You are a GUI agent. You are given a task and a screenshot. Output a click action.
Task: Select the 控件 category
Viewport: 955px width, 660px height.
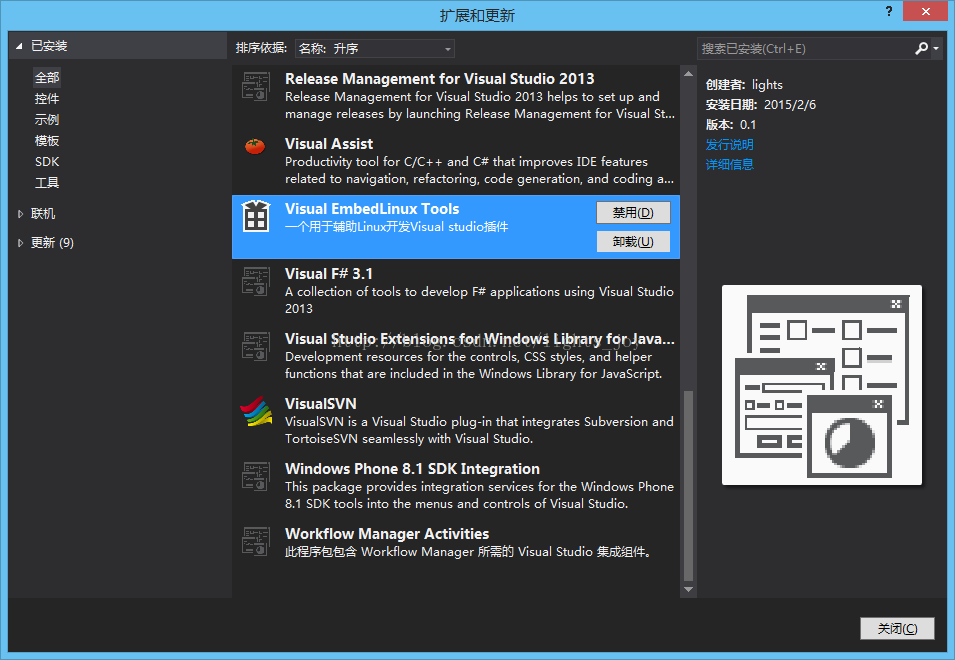(47, 99)
